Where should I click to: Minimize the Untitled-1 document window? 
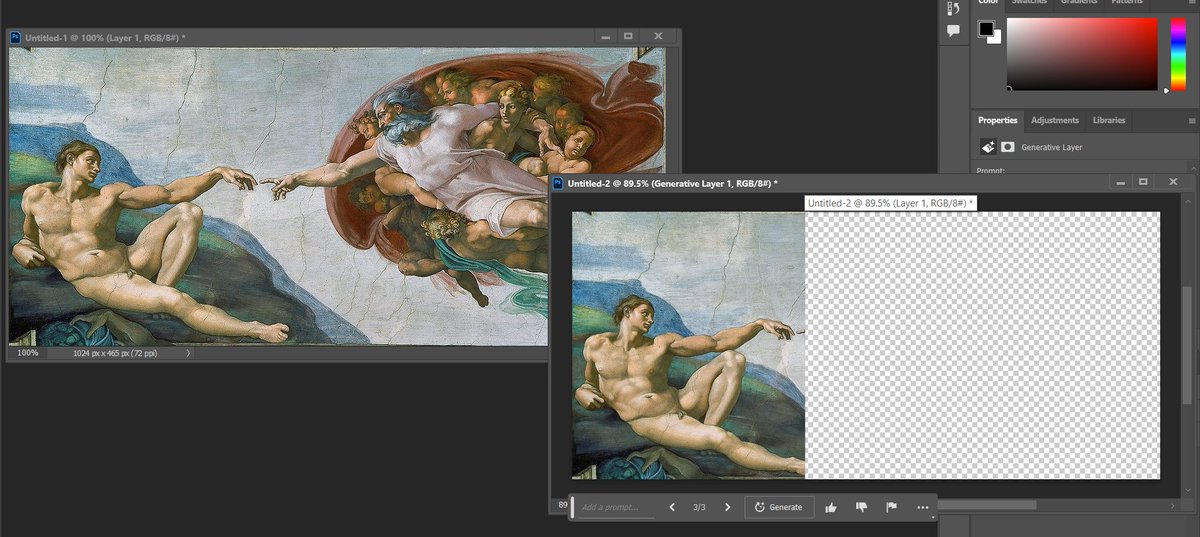coord(604,37)
